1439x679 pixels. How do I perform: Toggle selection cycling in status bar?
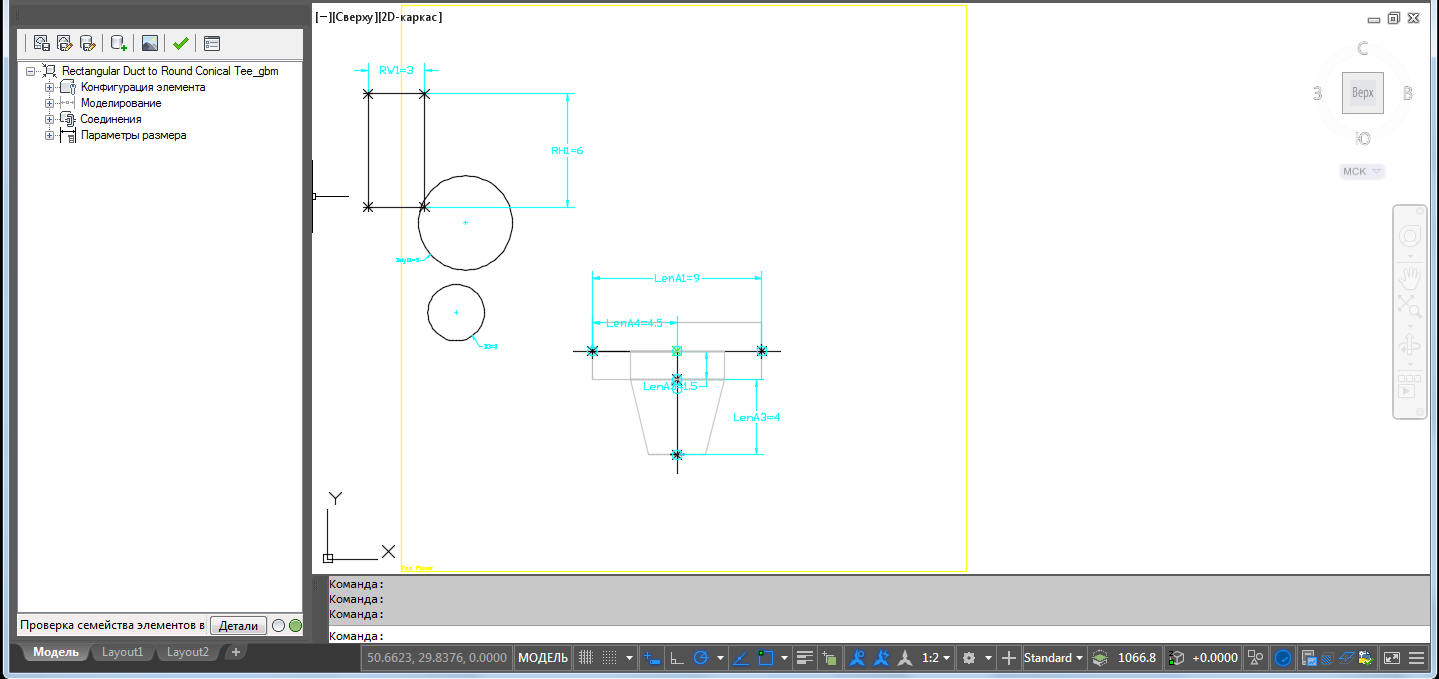[829, 658]
